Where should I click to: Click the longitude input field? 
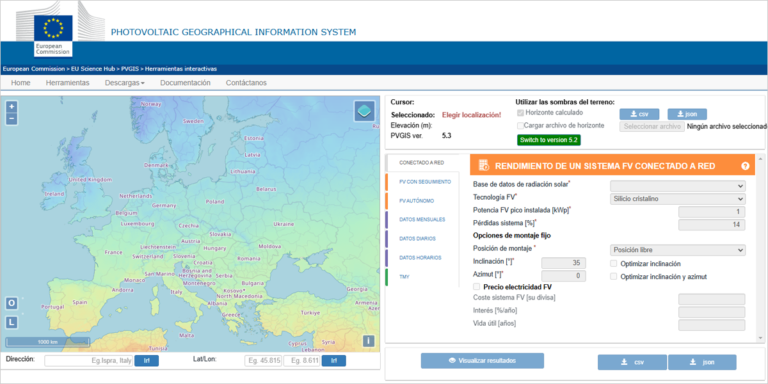click(302, 361)
